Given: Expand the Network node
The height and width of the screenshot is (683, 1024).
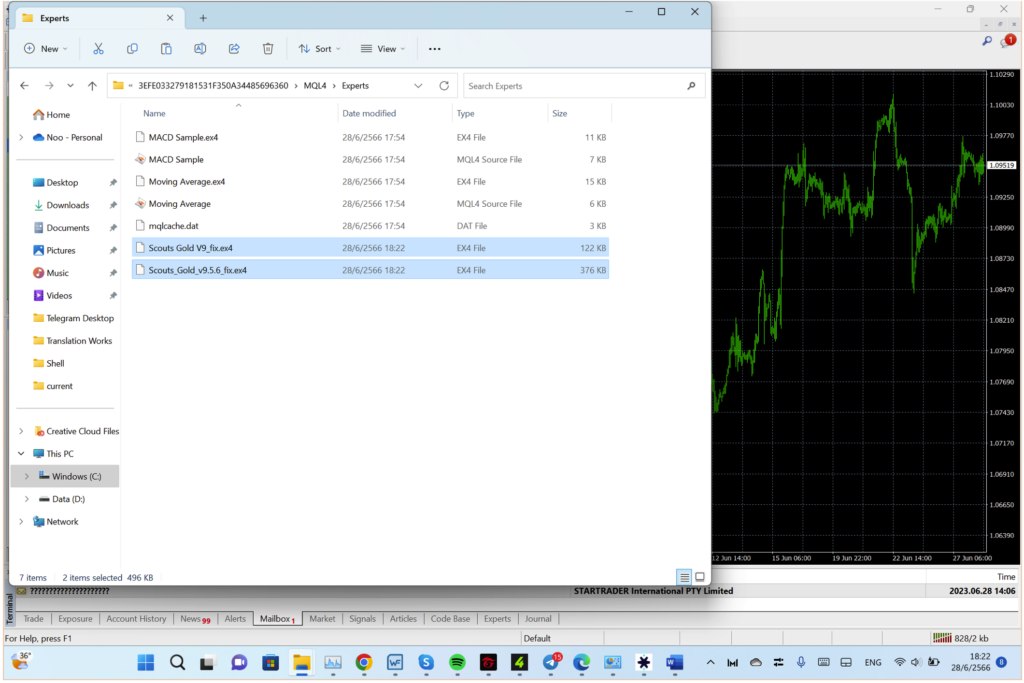Looking at the screenshot, I should pos(21,521).
